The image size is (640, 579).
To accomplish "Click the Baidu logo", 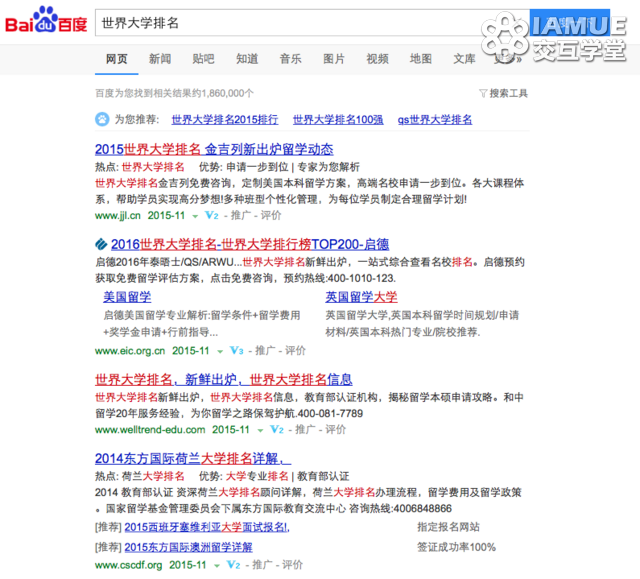I will pos(46,20).
